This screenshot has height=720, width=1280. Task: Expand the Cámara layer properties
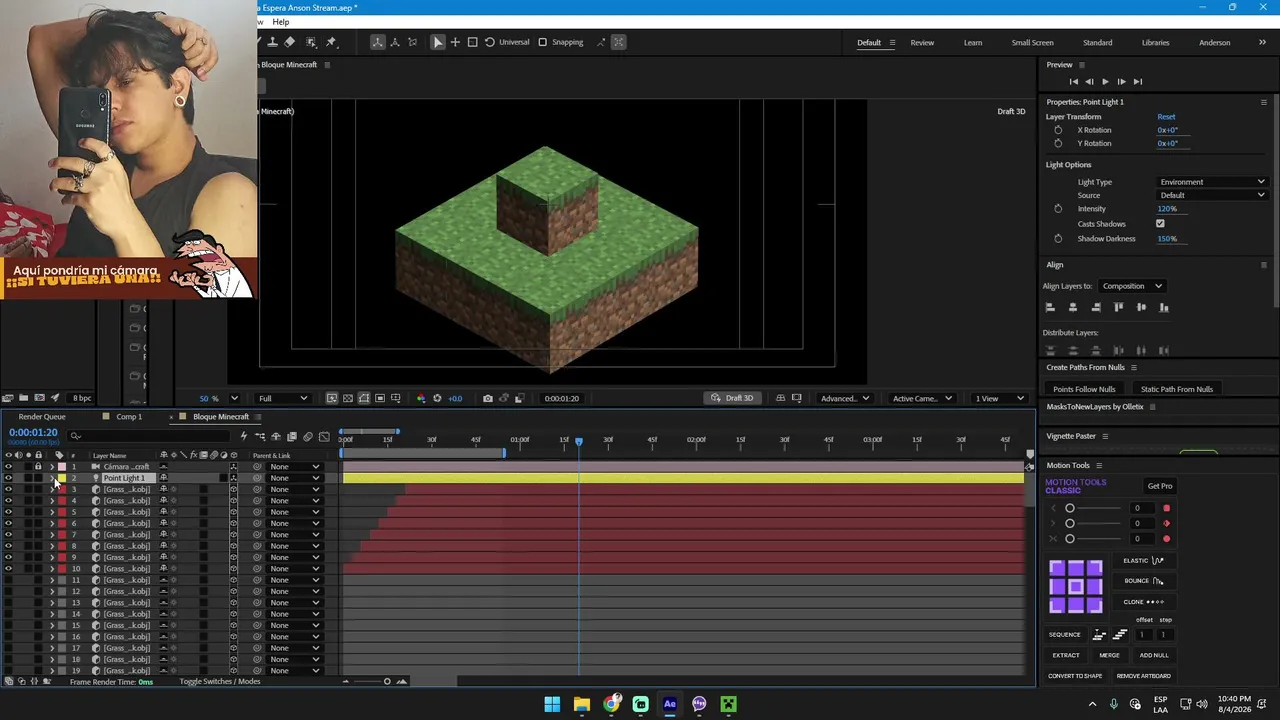(52, 467)
